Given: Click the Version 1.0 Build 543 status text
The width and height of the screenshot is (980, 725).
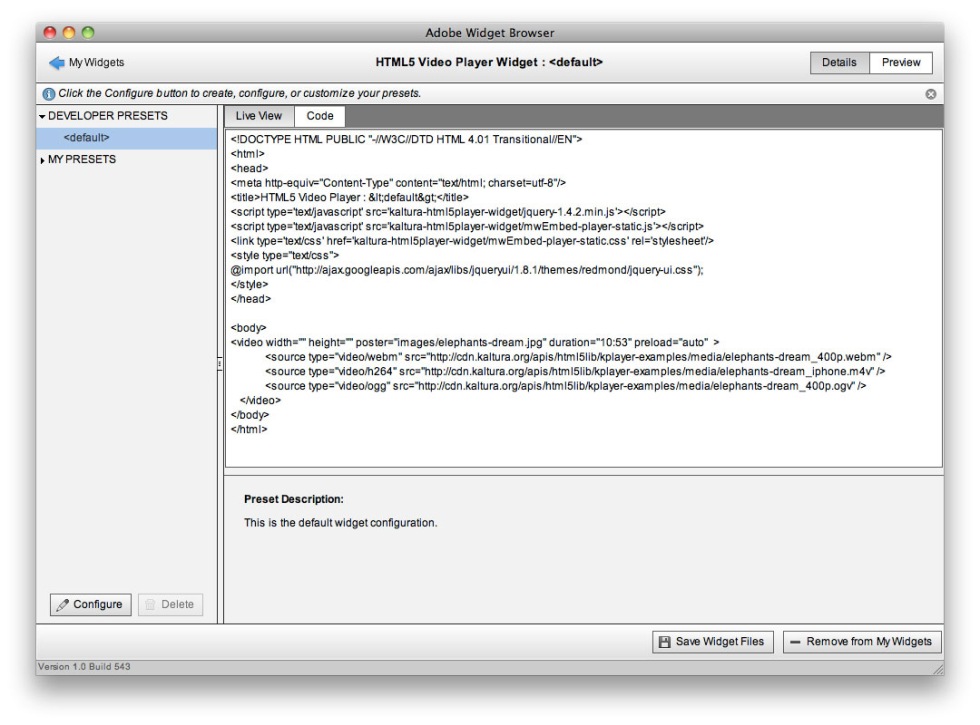Looking at the screenshot, I should [x=84, y=667].
